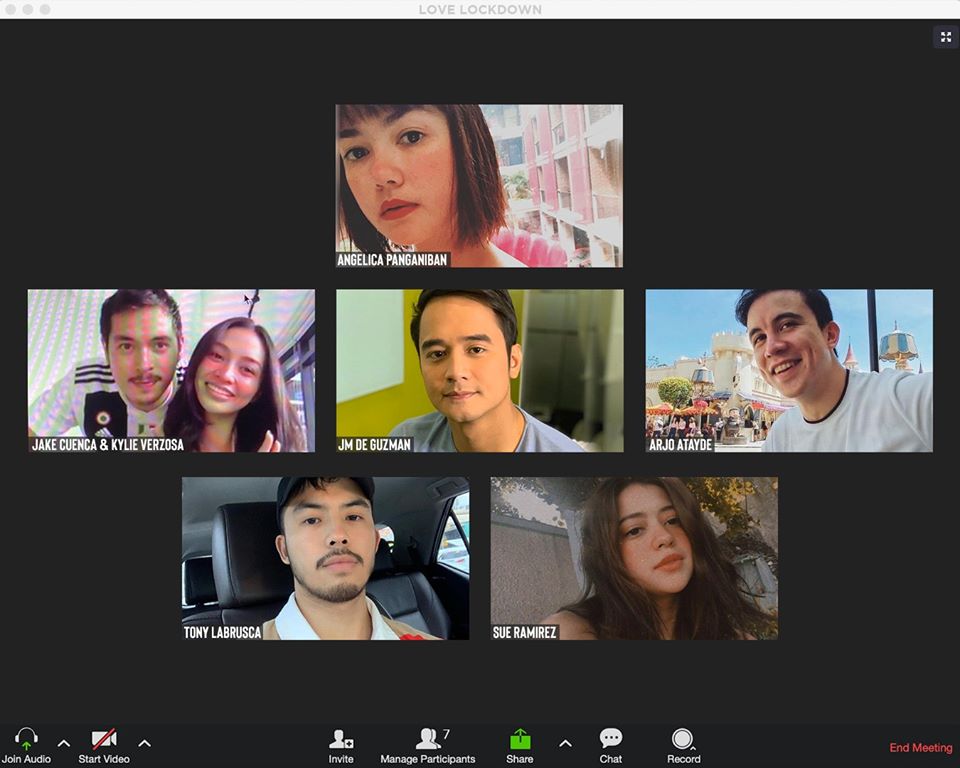This screenshot has width=960, height=768.
Task: Click the Jake Cuenca & Kylie Verzosa name label
Action: tap(107, 445)
